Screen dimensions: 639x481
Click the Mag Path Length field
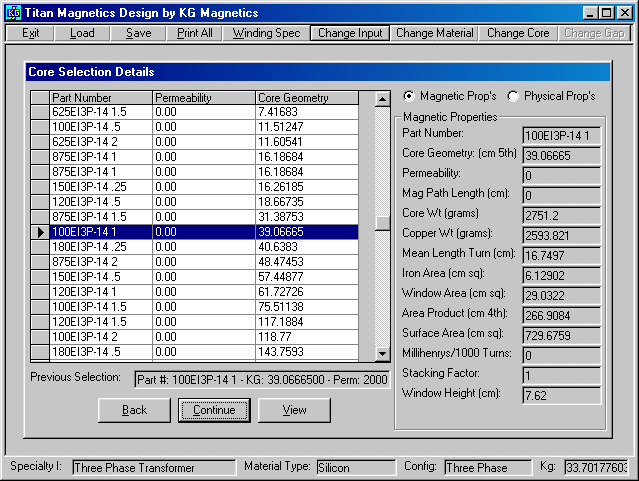(x=561, y=196)
